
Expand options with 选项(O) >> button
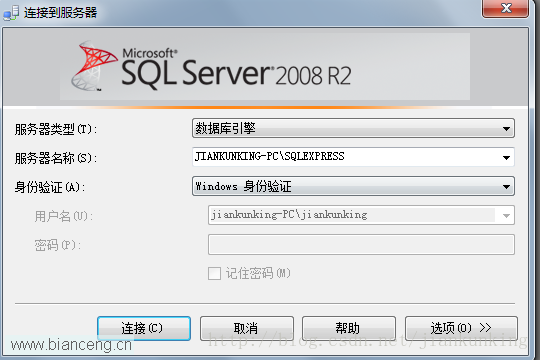point(461,328)
